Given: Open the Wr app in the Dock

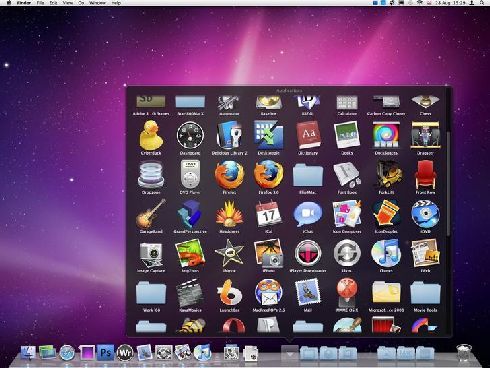Looking at the screenshot, I should pyautogui.click(x=125, y=353).
